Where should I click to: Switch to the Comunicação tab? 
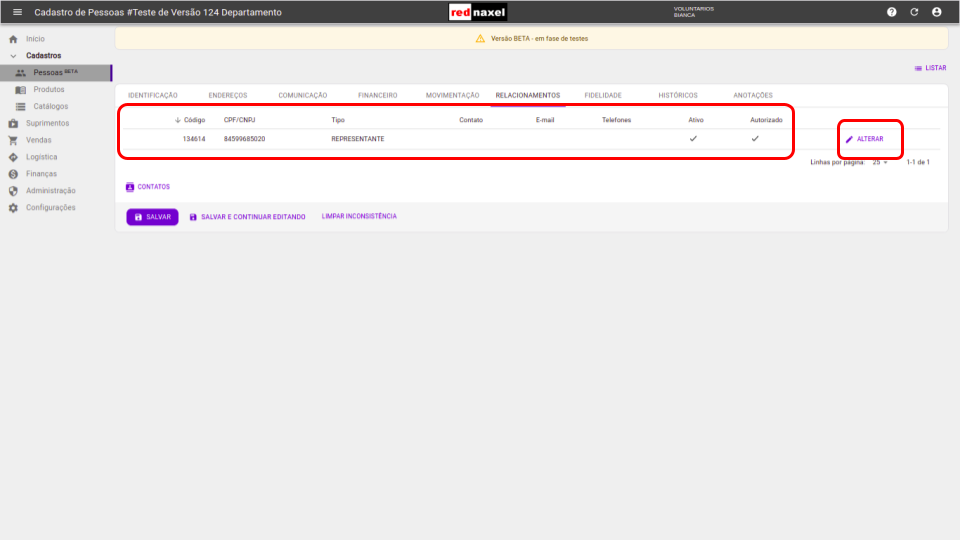302,96
